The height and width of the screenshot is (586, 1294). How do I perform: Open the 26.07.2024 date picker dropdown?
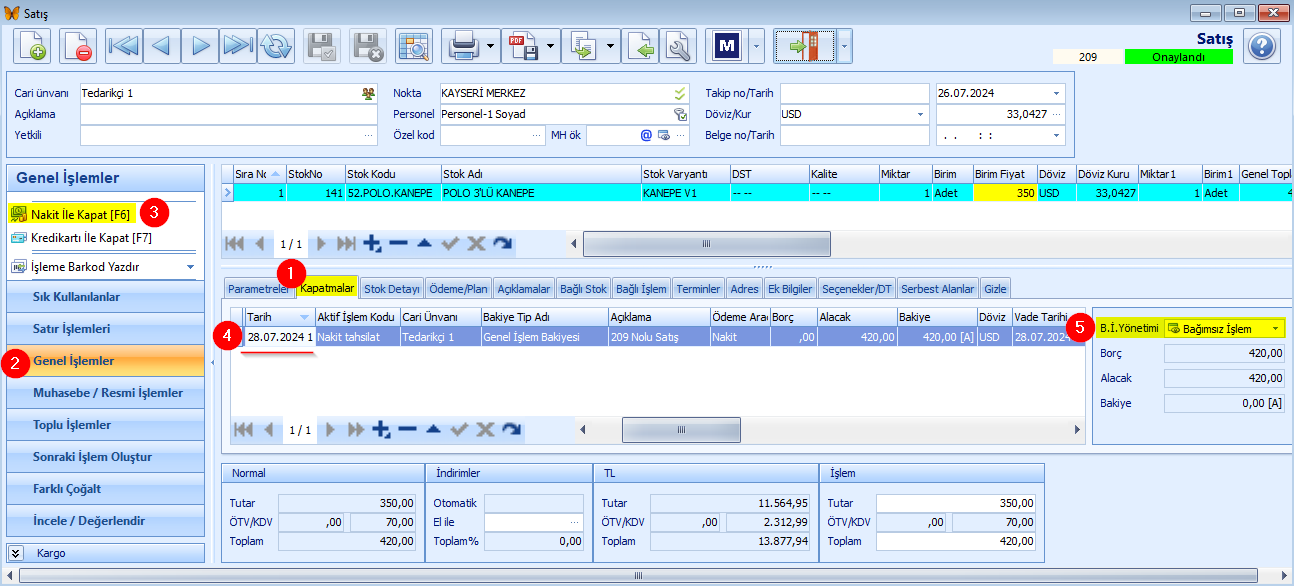[x=1057, y=93]
